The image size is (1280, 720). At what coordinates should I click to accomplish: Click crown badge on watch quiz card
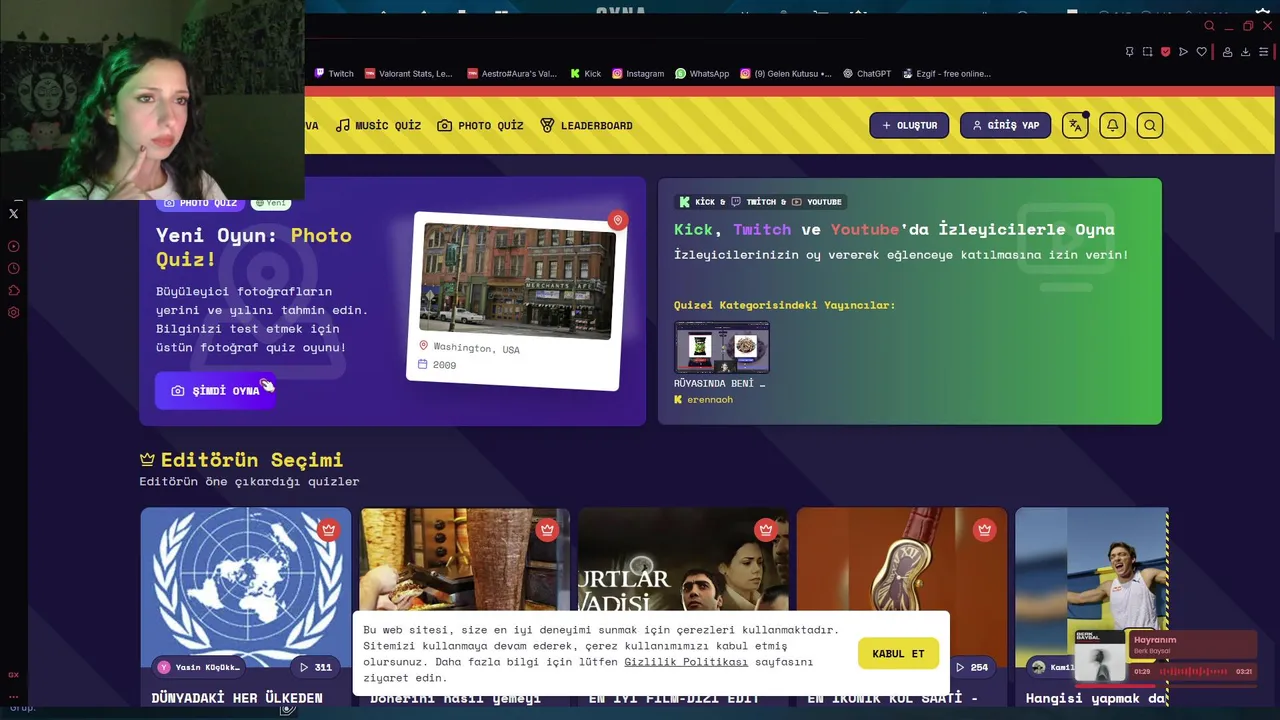pyautogui.click(x=985, y=530)
